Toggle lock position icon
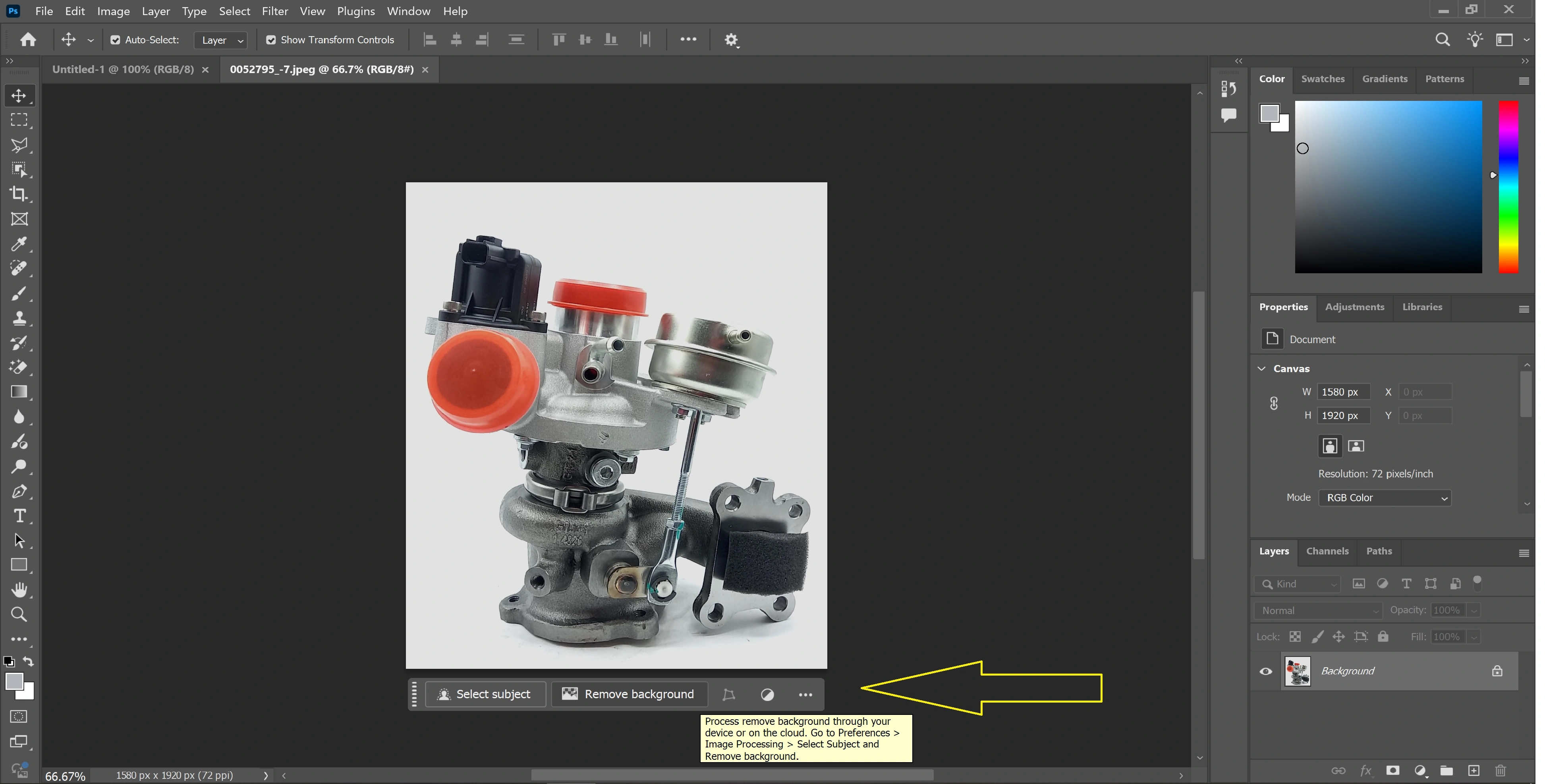This screenshot has width=1545, height=784. [1339, 636]
